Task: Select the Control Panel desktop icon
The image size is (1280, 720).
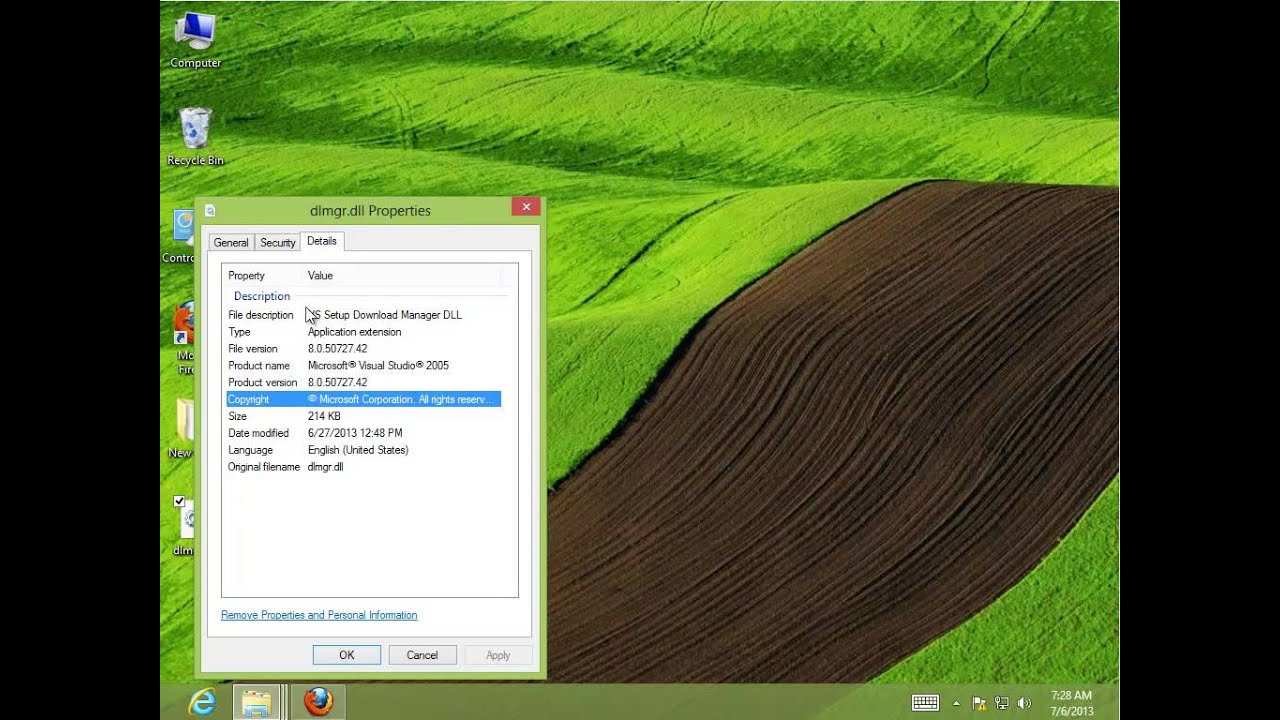Action: 180,237
